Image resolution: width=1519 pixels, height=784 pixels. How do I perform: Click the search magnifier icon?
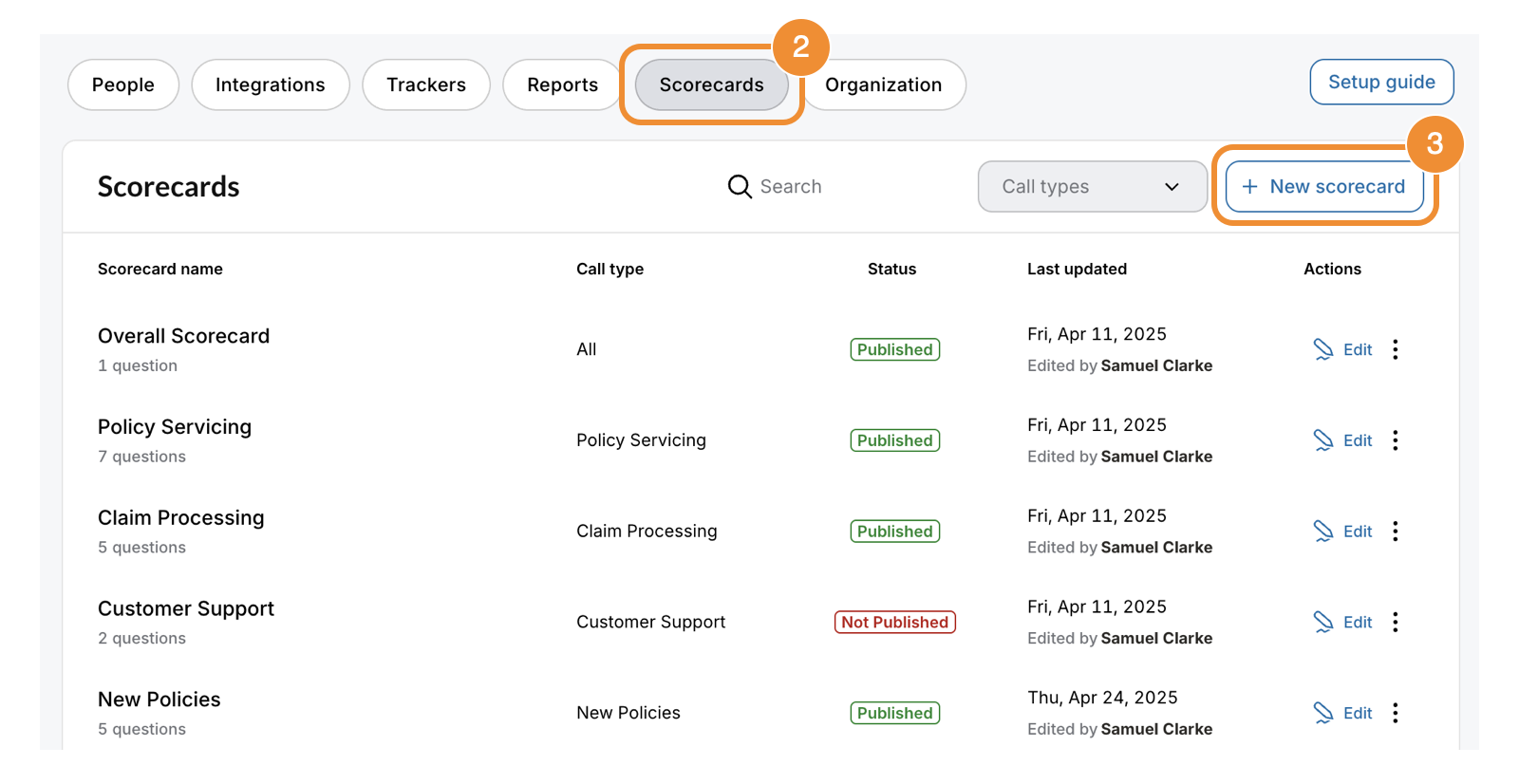tap(740, 187)
